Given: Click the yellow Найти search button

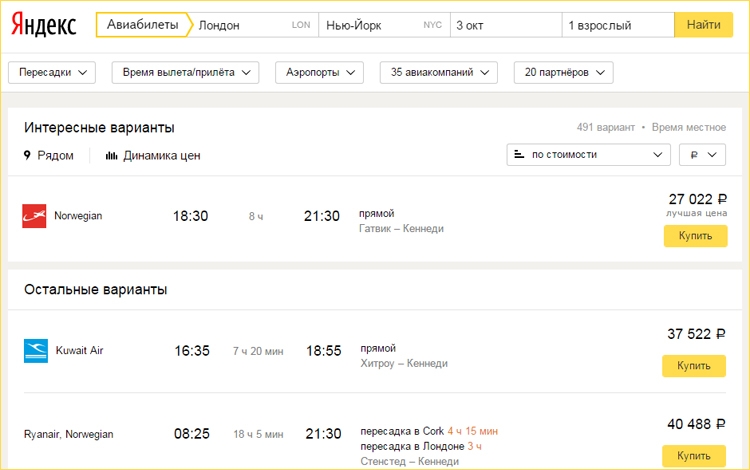Looking at the screenshot, I should [704, 25].
